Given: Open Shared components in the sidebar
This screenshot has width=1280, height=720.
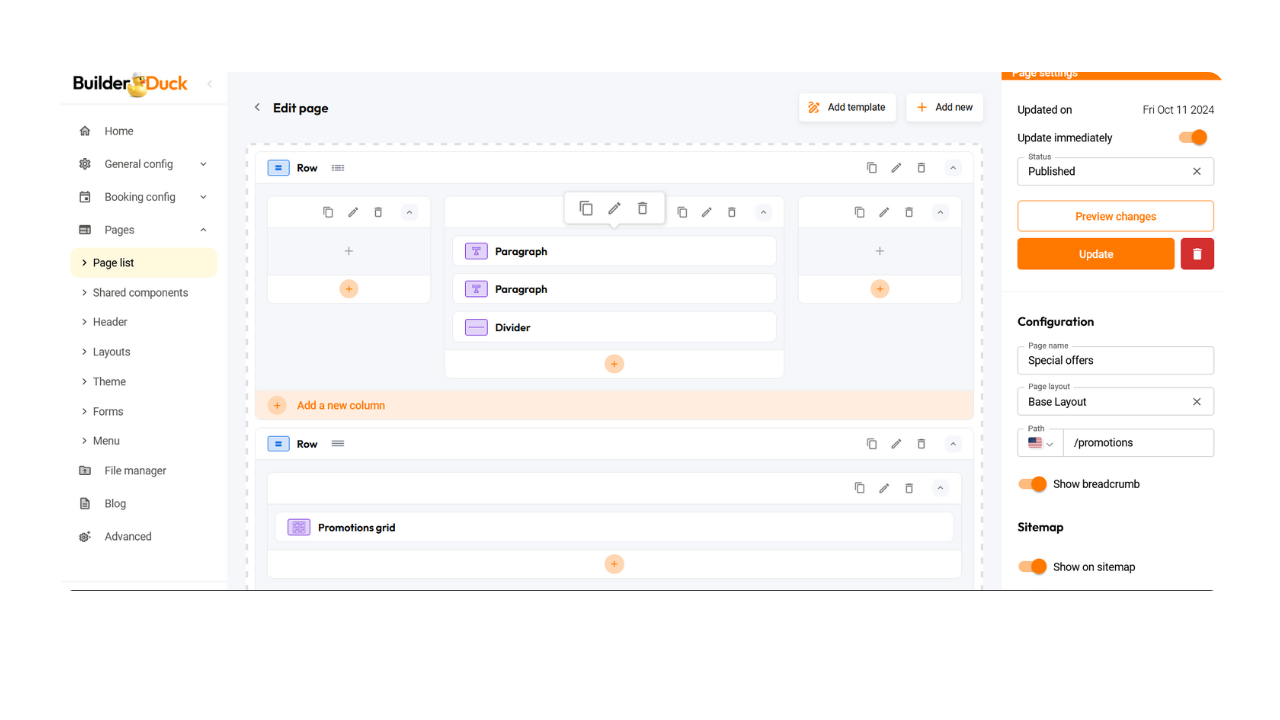Looking at the screenshot, I should pos(140,293).
